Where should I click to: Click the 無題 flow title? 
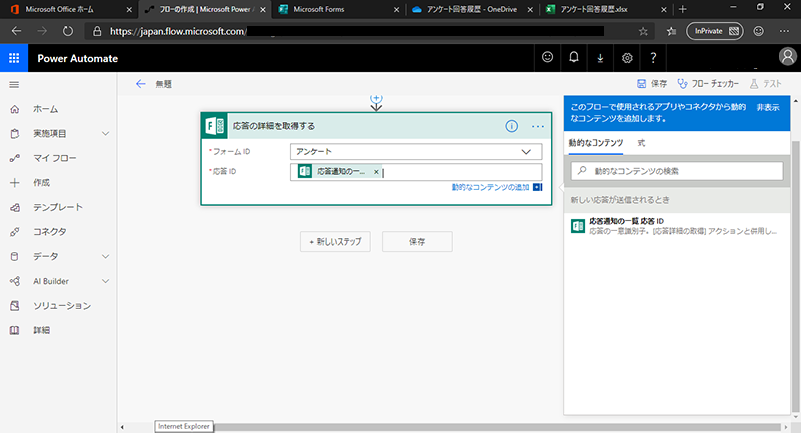point(163,84)
